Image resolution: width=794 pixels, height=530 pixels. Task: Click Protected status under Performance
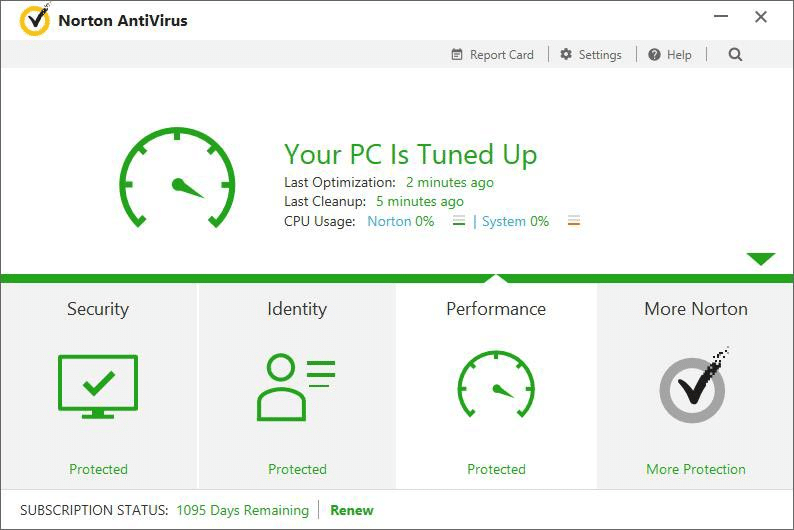[x=496, y=469]
